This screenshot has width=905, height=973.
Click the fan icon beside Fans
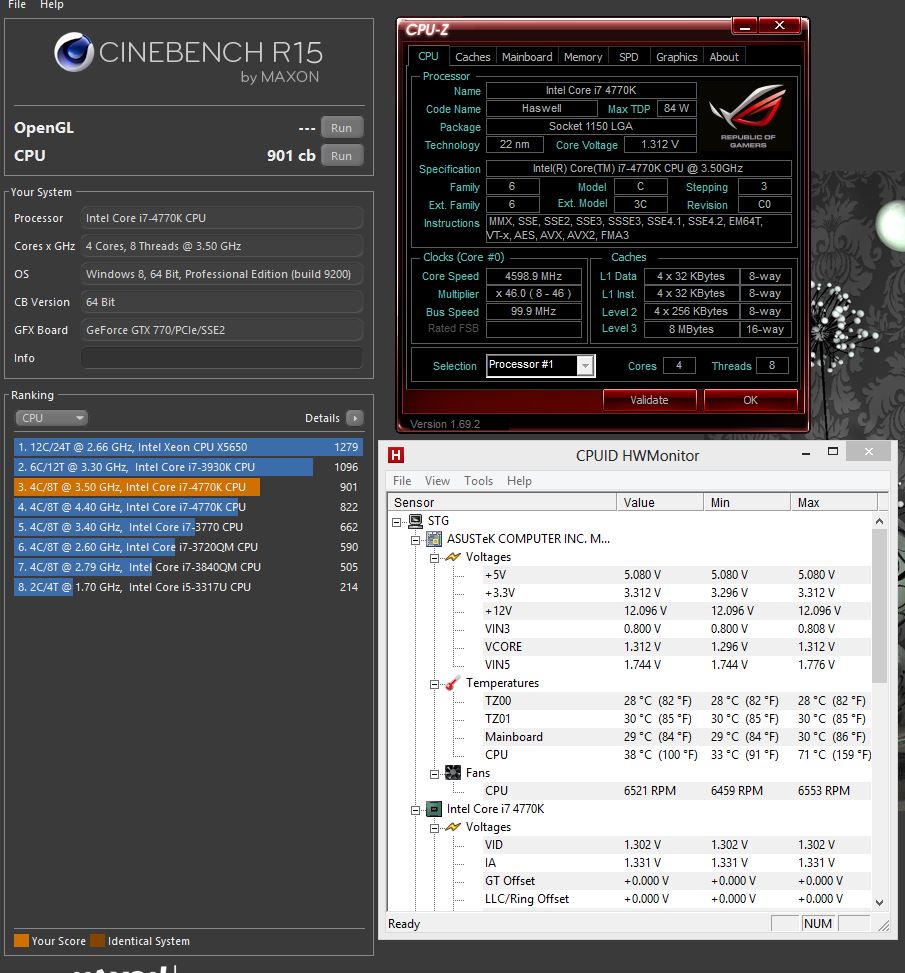pos(453,773)
